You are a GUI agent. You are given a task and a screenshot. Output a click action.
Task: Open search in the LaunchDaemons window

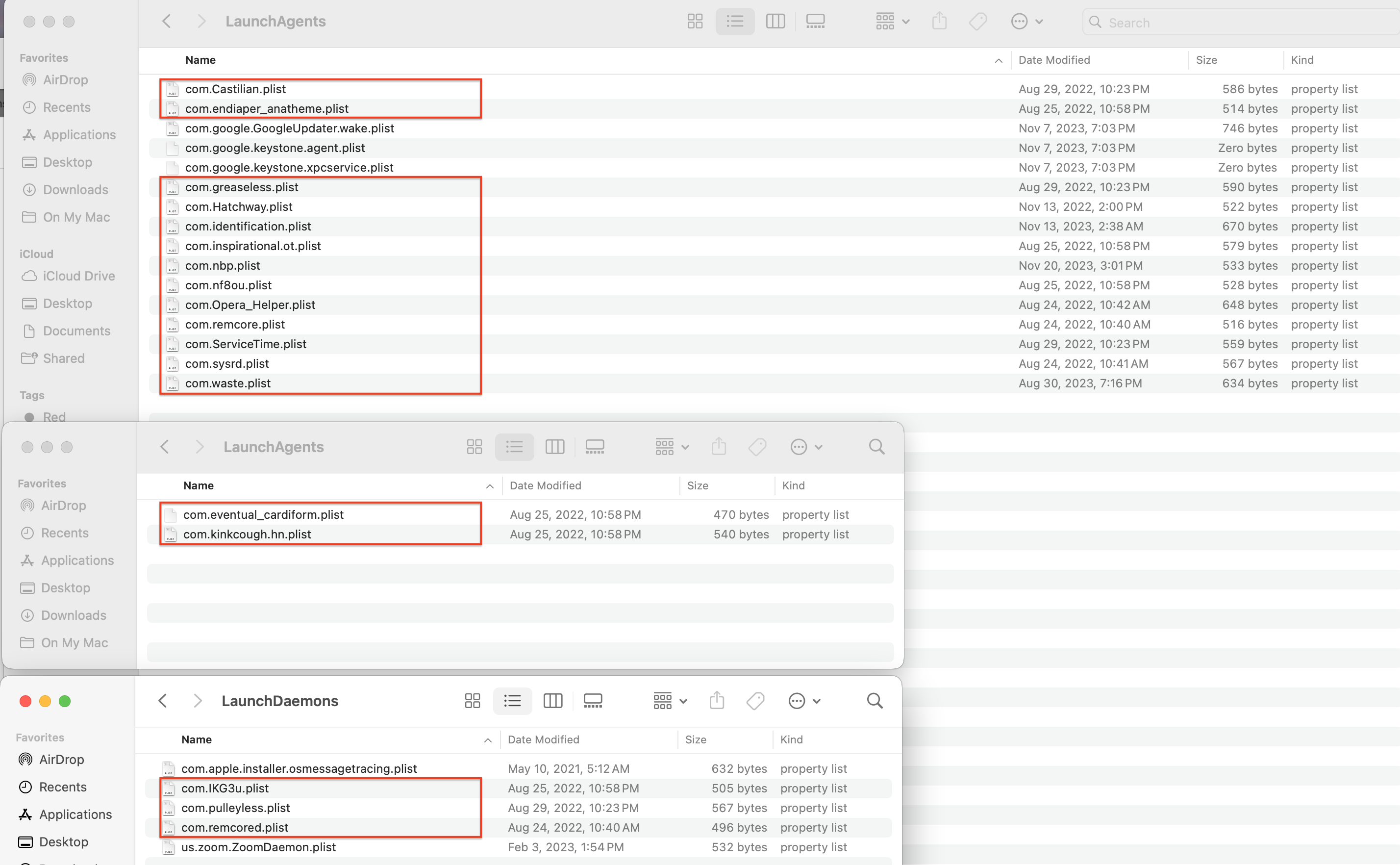pos(875,701)
